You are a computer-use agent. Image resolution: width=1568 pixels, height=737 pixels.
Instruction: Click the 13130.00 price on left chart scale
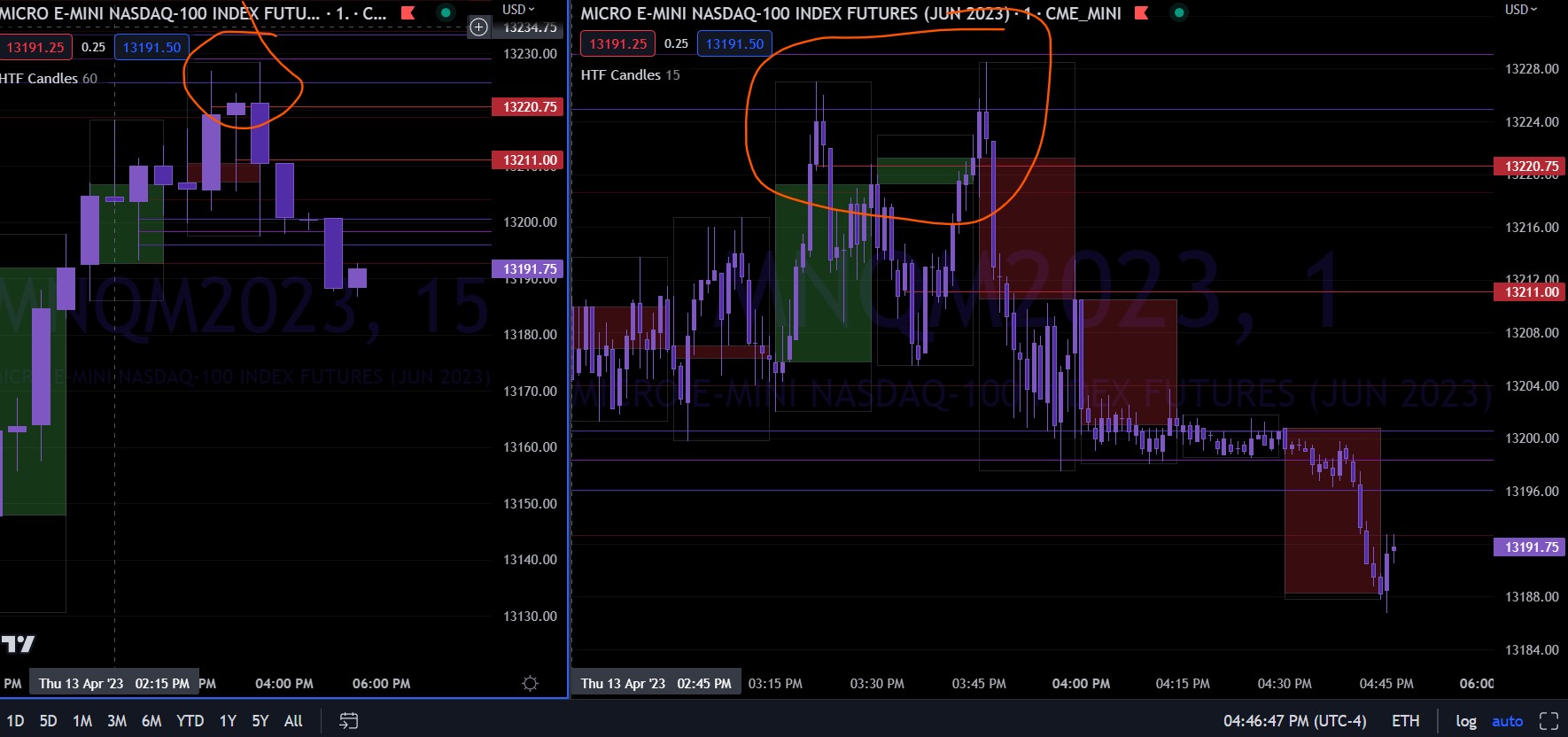[530, 617]
